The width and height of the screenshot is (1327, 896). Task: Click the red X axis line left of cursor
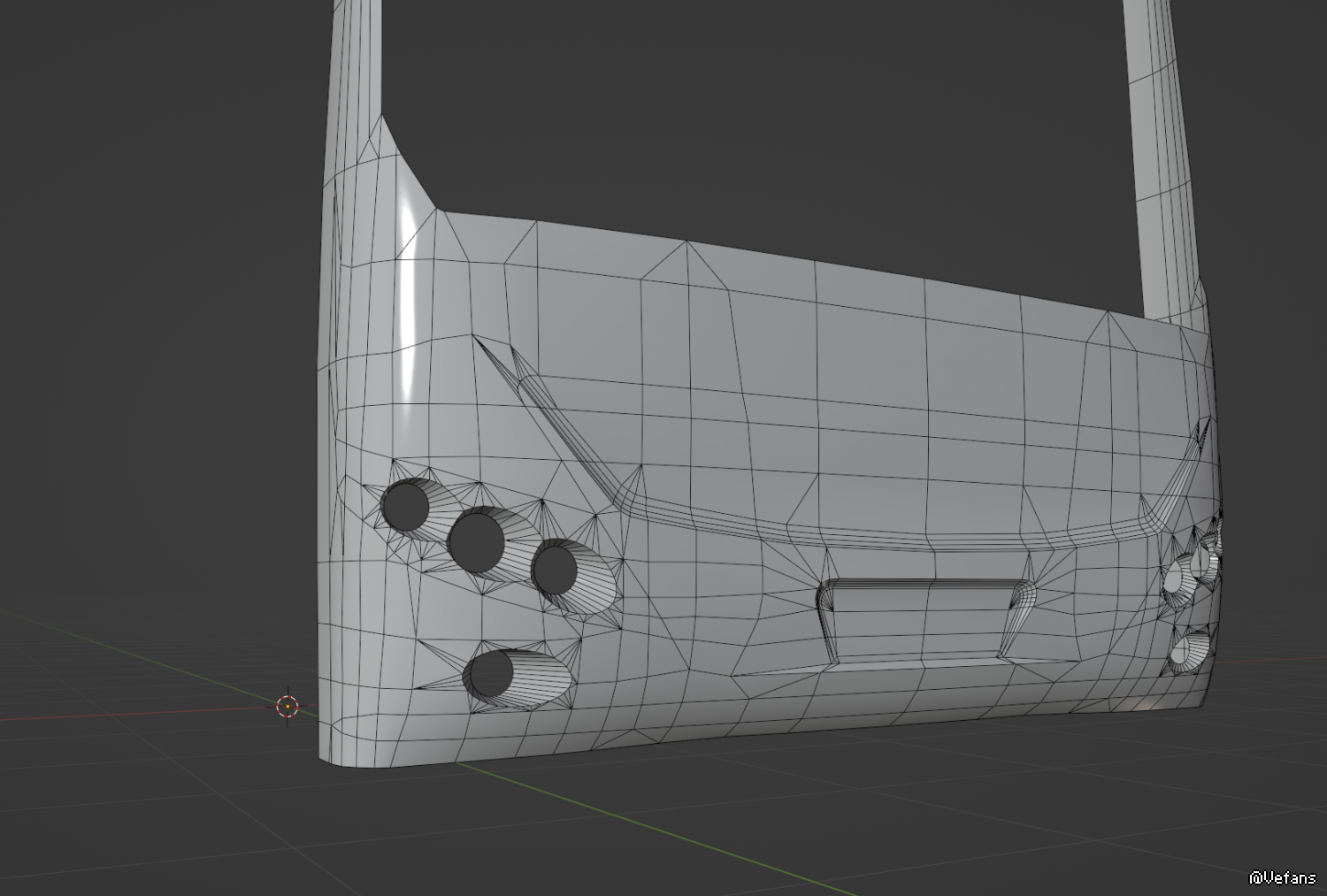coord(133,715)
